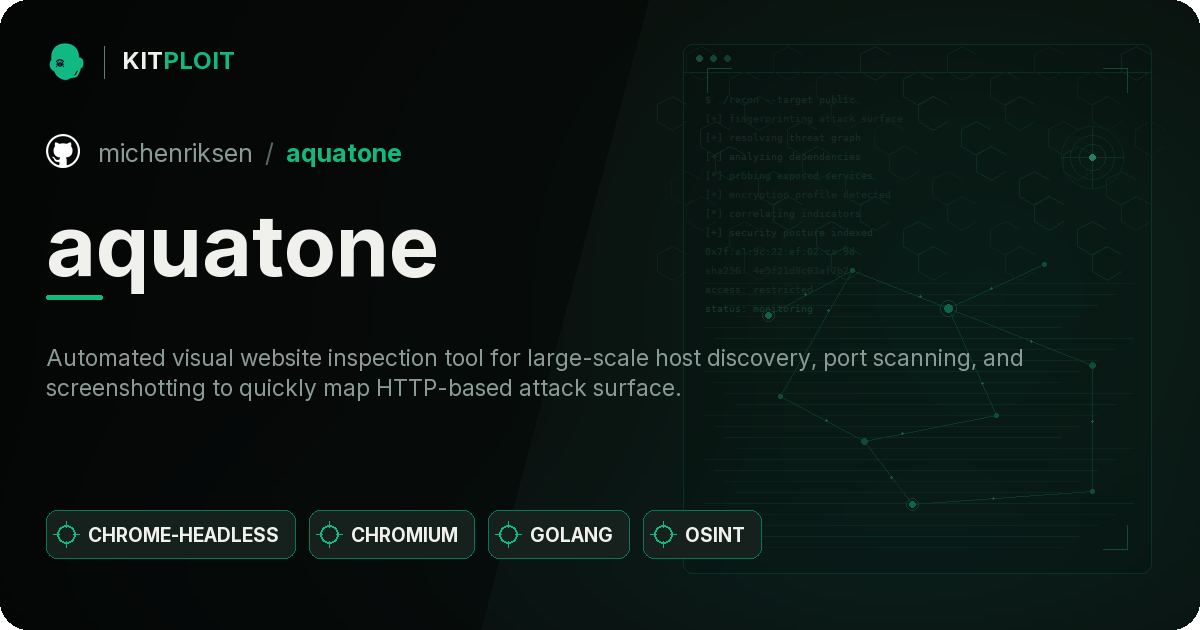Click the radar target icon in terminal

1092,157
